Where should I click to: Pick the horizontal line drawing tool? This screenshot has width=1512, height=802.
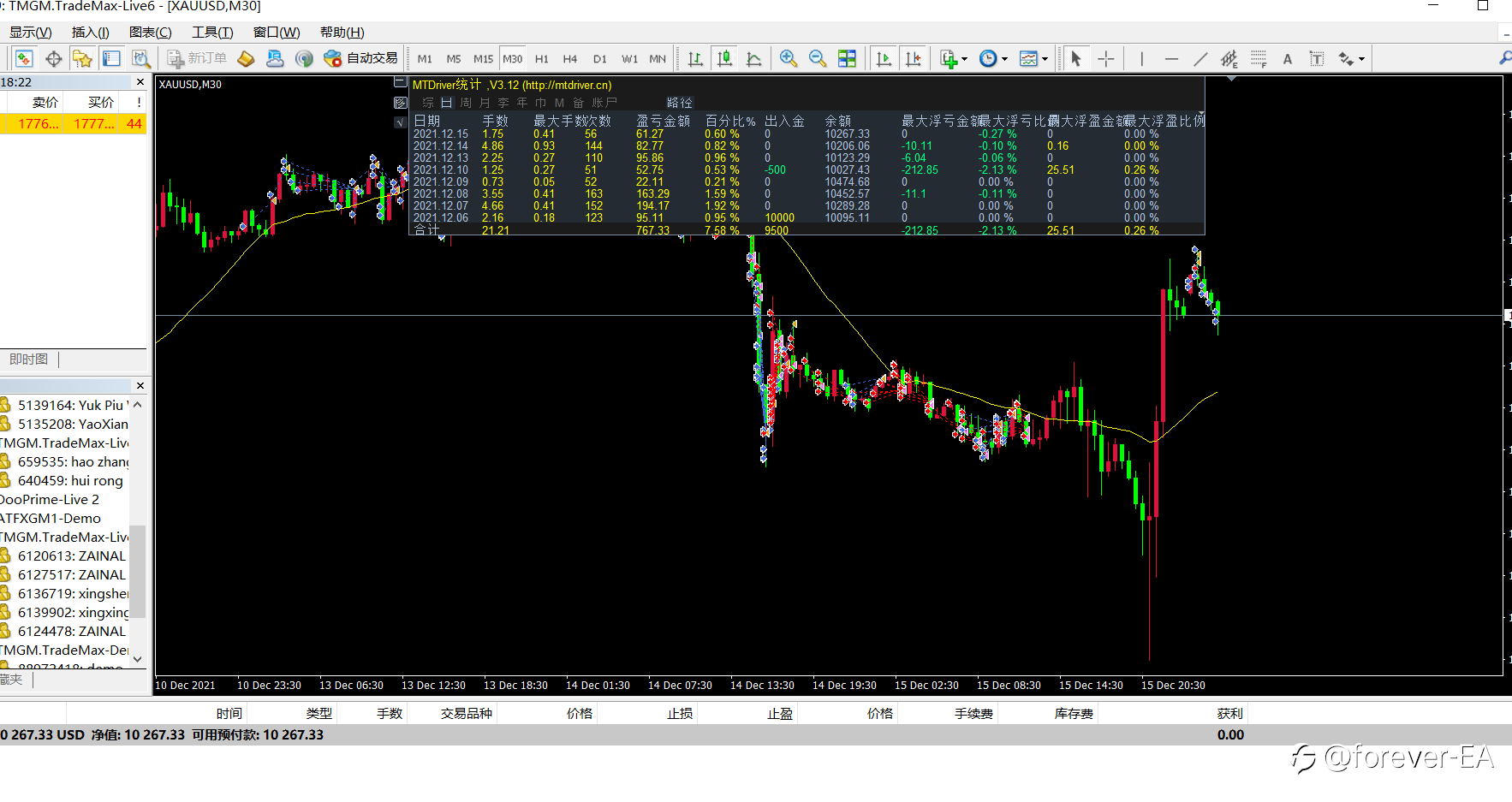tap(1171, 58)
